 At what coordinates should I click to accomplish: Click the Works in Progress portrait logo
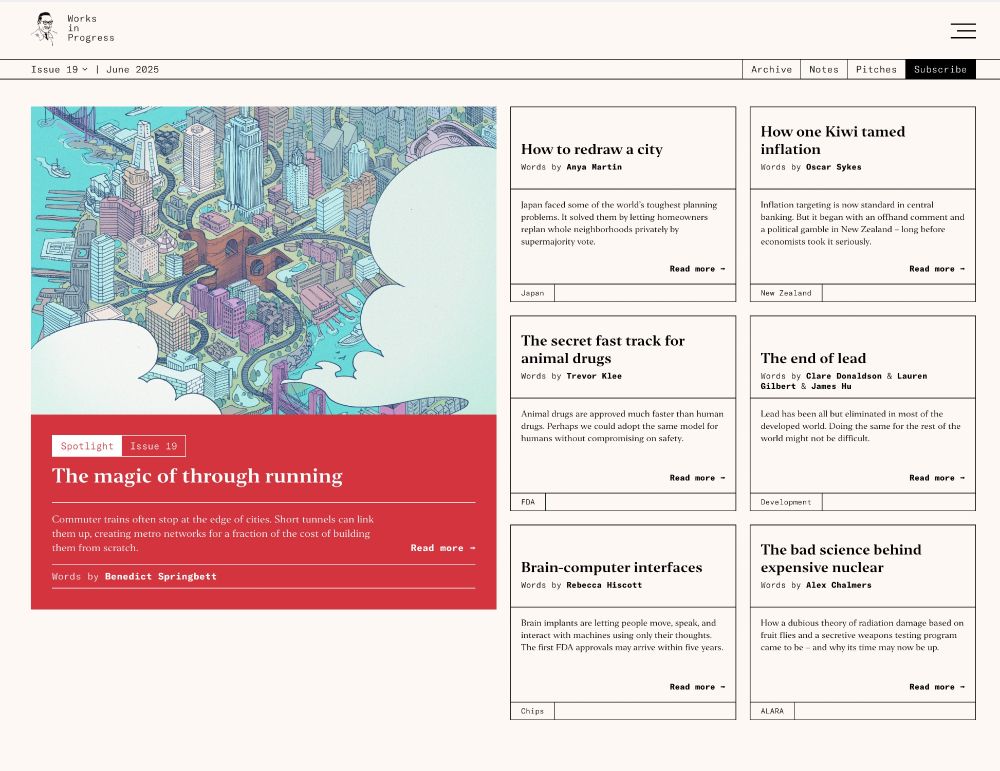click(45, 29)
